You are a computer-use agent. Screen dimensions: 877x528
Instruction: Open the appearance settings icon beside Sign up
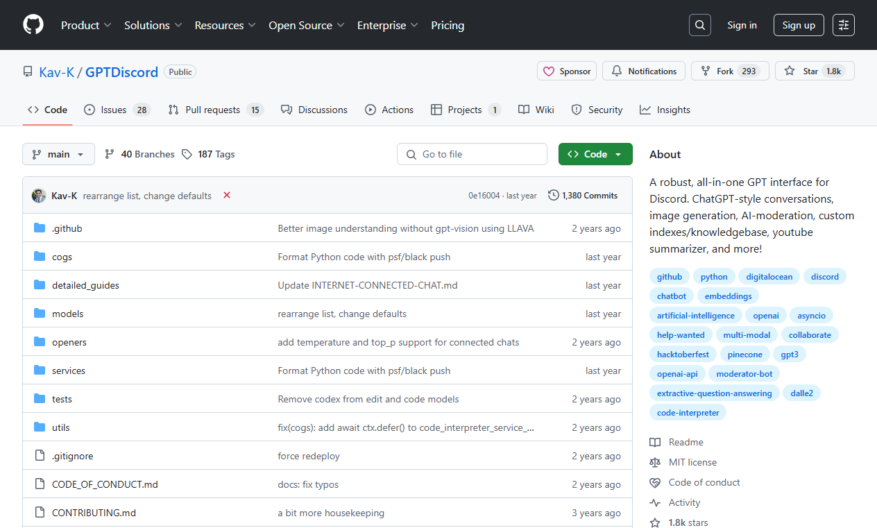pos(843,25)
